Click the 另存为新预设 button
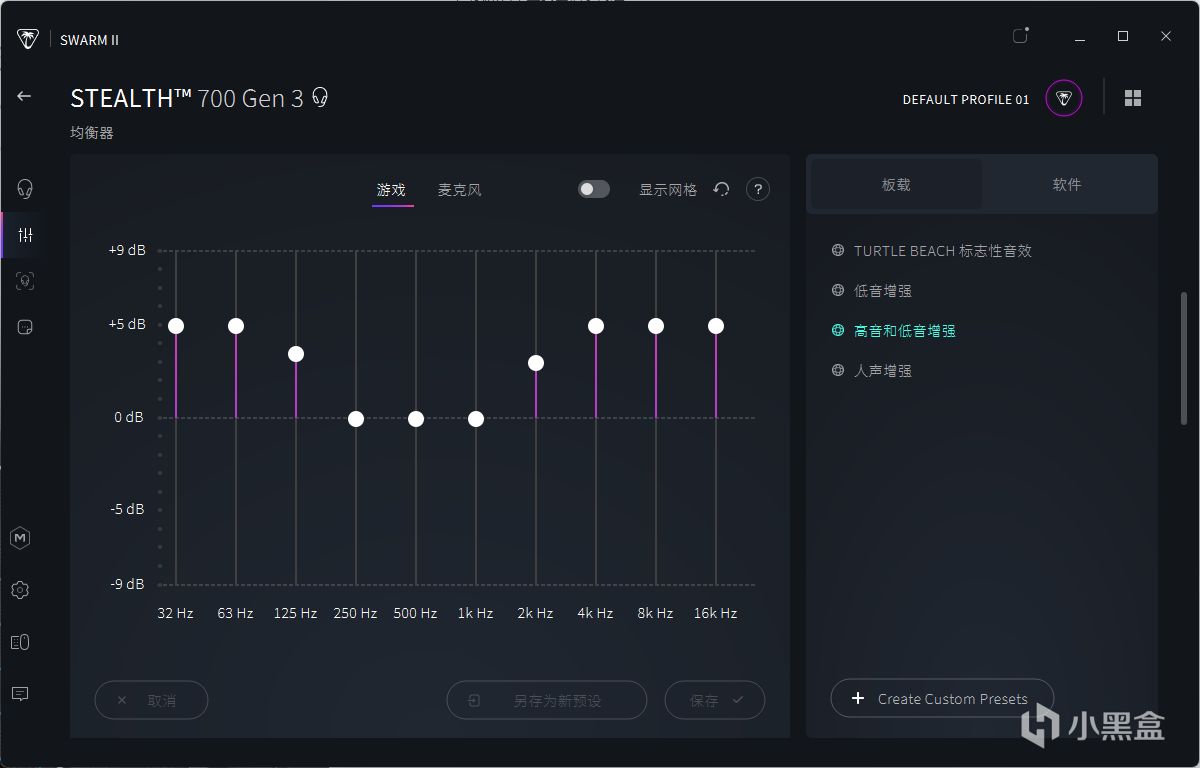 pos(546,700)
